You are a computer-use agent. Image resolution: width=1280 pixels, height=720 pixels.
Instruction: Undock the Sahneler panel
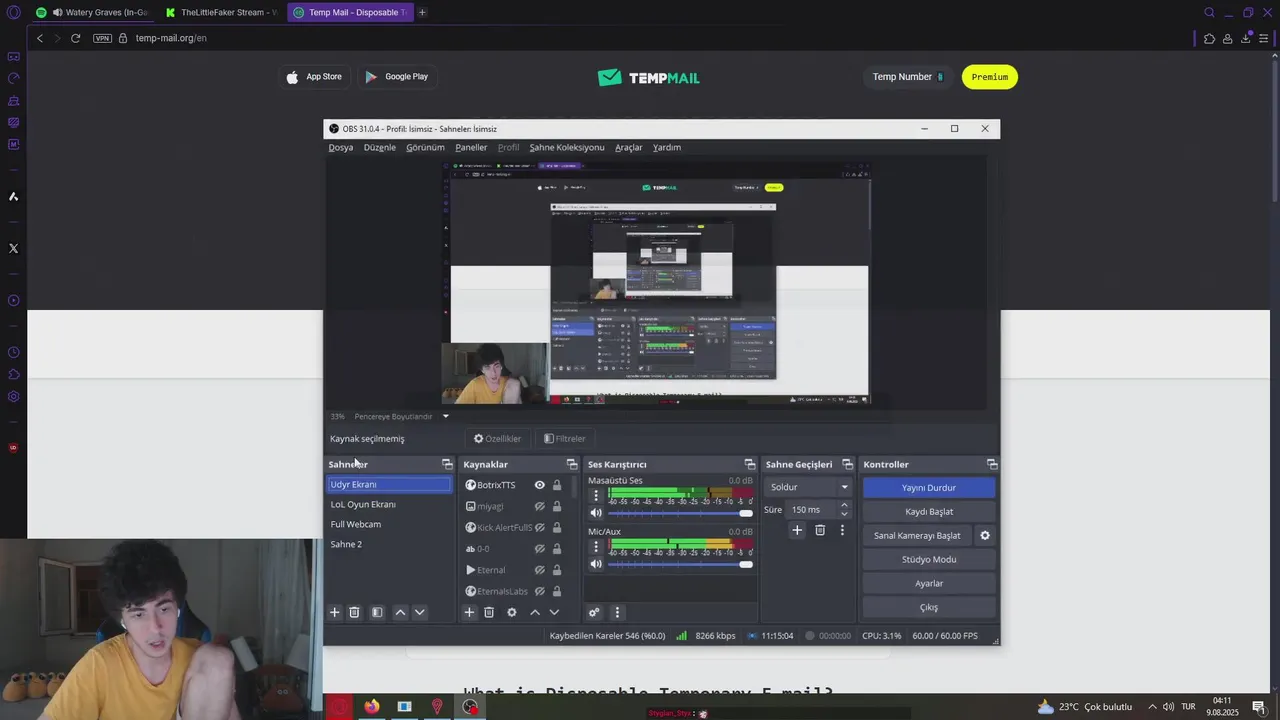[447, 464]
